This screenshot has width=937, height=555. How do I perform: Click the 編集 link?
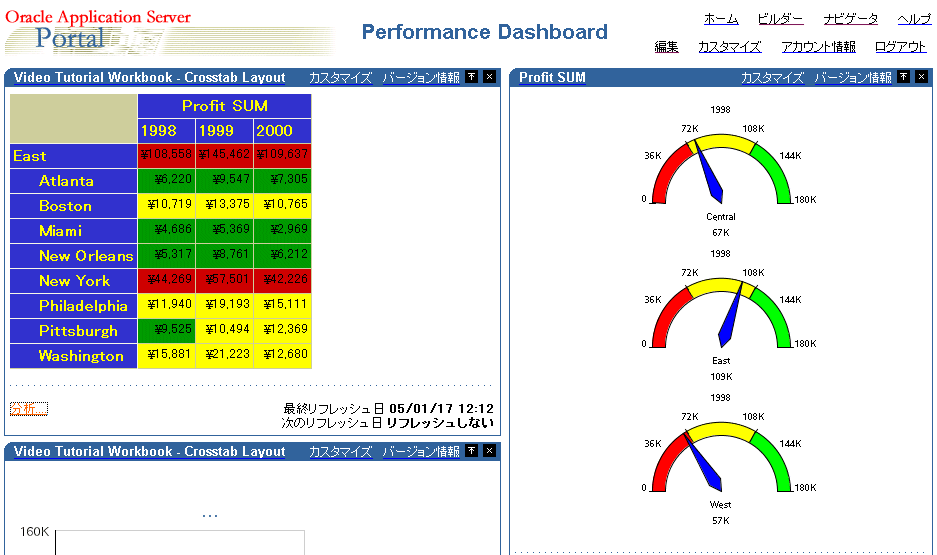666,47
